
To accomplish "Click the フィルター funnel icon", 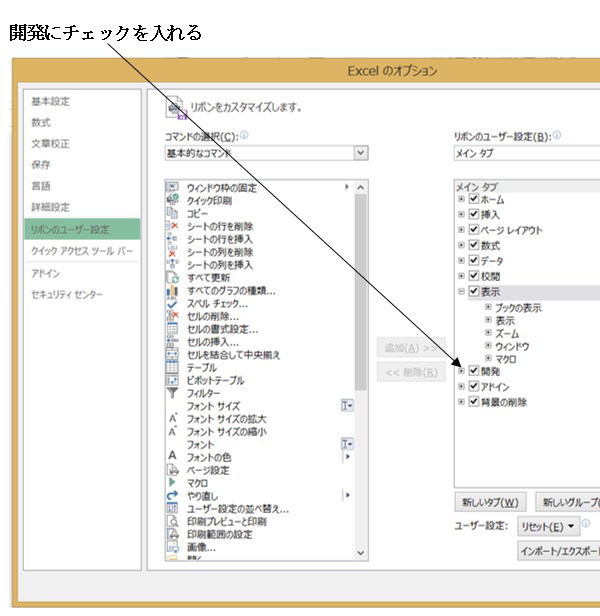I will [x=172, y=393].
